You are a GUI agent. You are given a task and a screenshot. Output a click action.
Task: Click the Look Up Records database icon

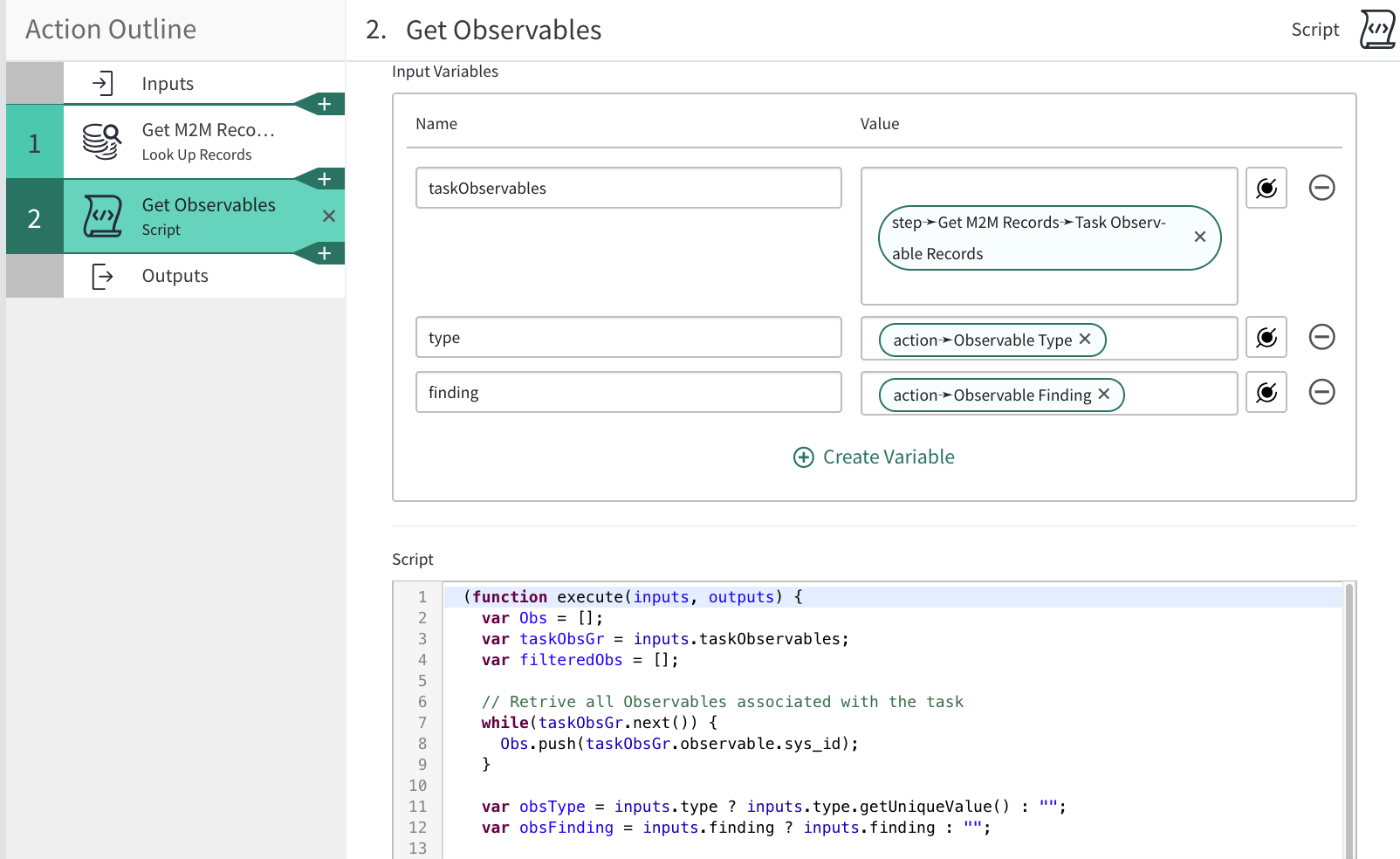pos(102,141)
